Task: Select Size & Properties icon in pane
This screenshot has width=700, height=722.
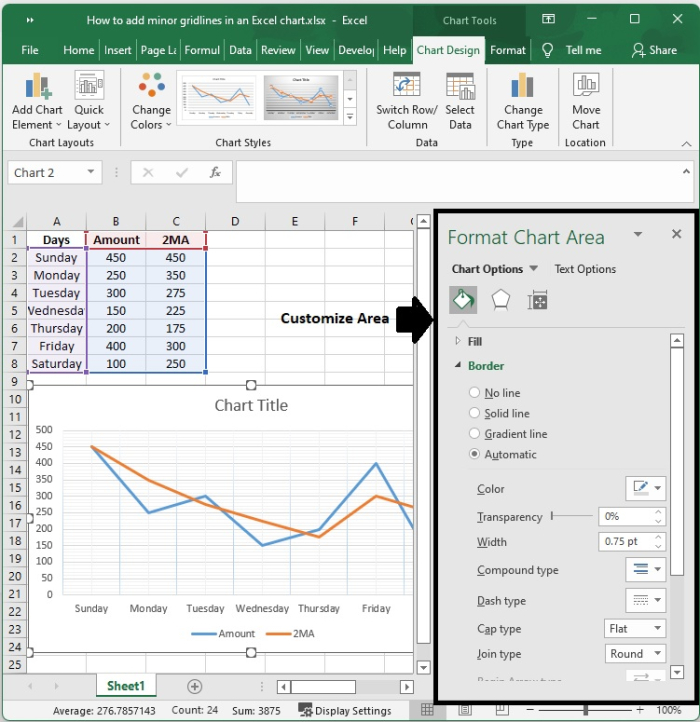Action: [537, 301]
